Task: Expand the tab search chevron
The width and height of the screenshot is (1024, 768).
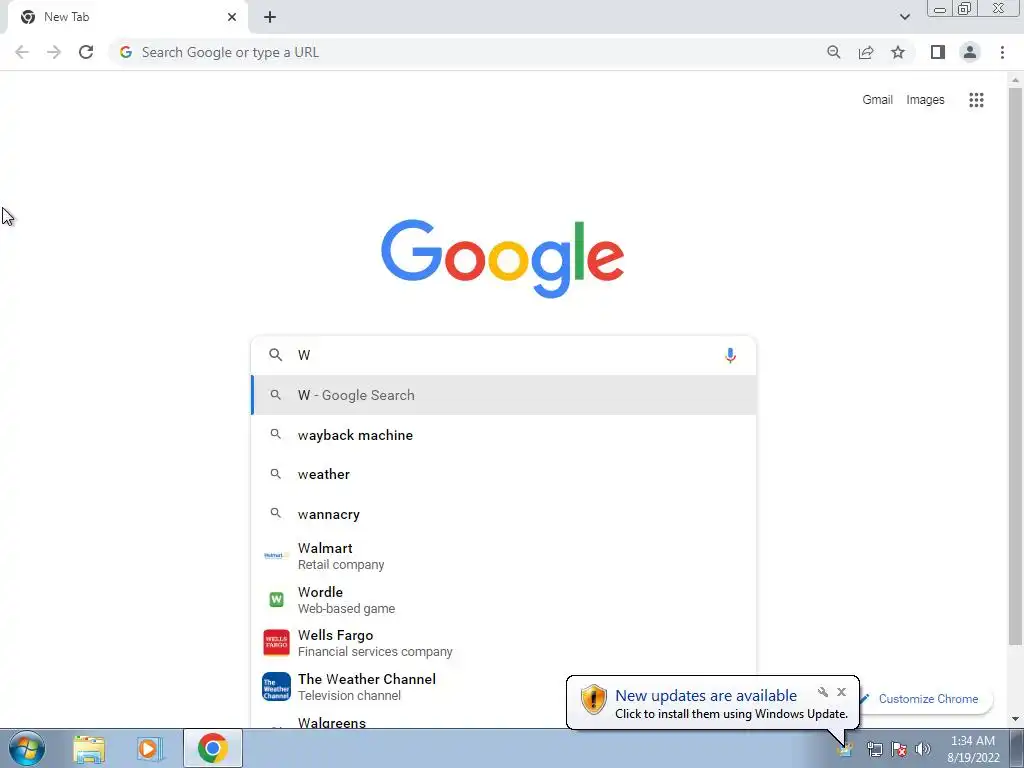Action: coord(904,17)
